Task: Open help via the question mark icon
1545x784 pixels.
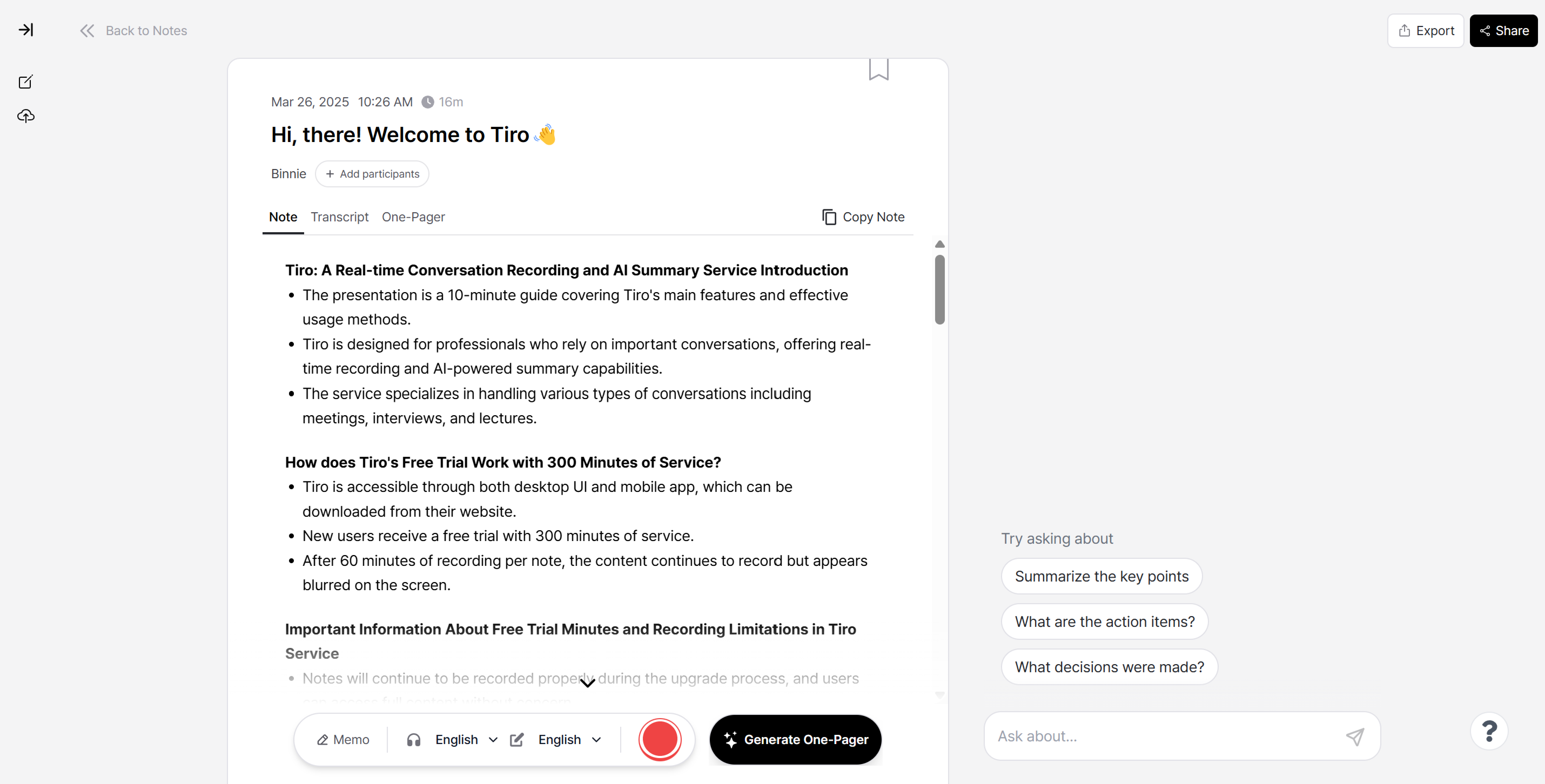Action: point(1489,731)
